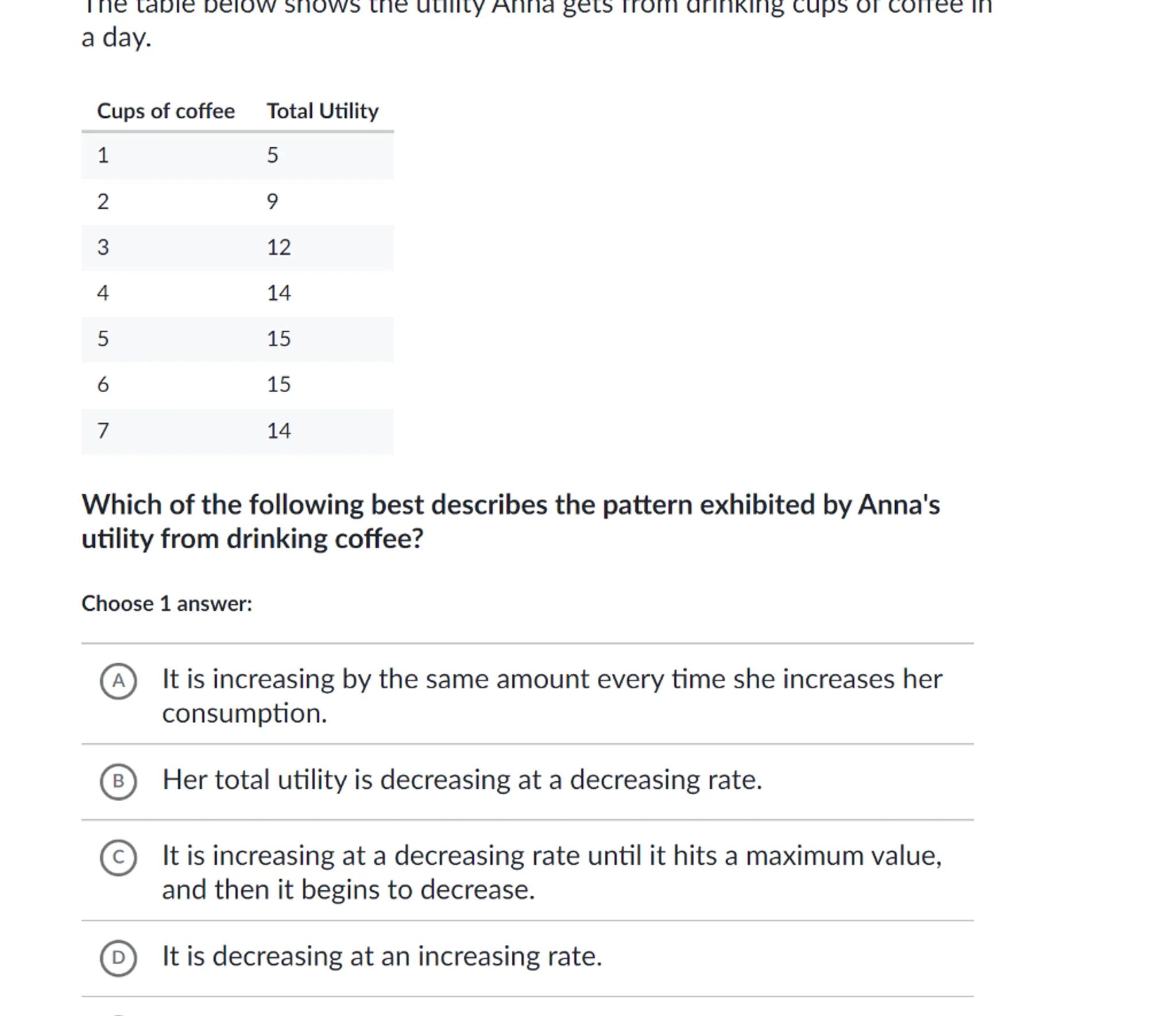Image resolution: width=1176 pixels, height=1016 pixels.
Task: Select answer choice A radio circle
Action: point(118,681)
